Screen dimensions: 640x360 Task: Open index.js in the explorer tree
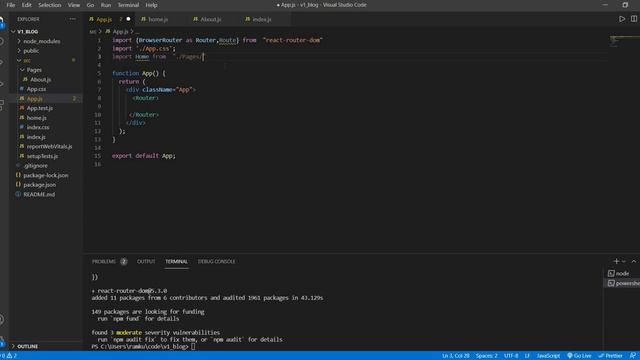pyautogui.click(x=36, y=137)
